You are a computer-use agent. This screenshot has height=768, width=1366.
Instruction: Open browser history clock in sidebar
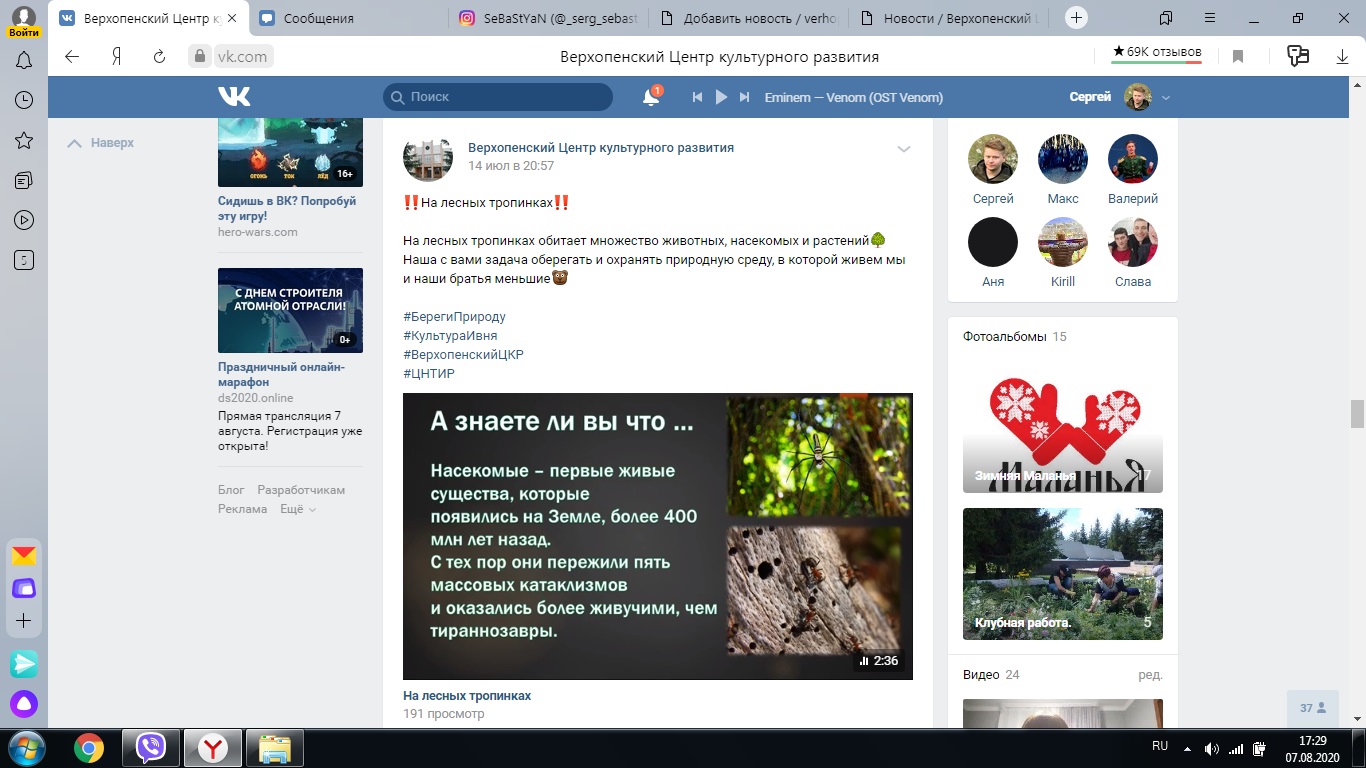[x=24, y=100]
